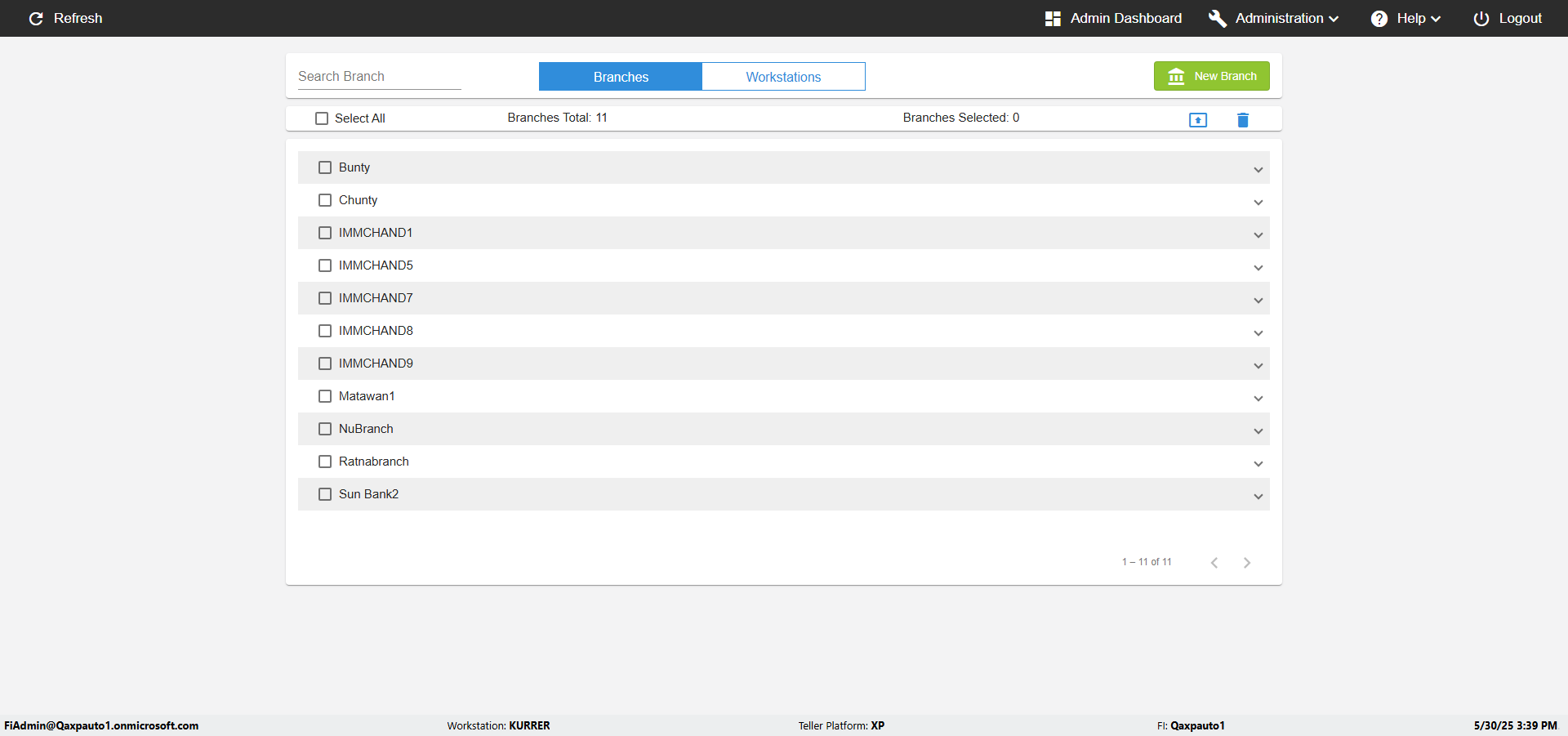Click the 1 – 11 of 11 pagination text
Screen dimensions: 1568x736
click(1147, 562)
